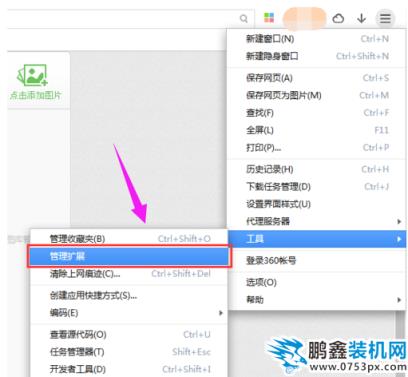Select 清除上网痕迹(C)... submenu item
Image resolution: width=408 pixels, height=377 pixels.
click(x=129, y=274)
